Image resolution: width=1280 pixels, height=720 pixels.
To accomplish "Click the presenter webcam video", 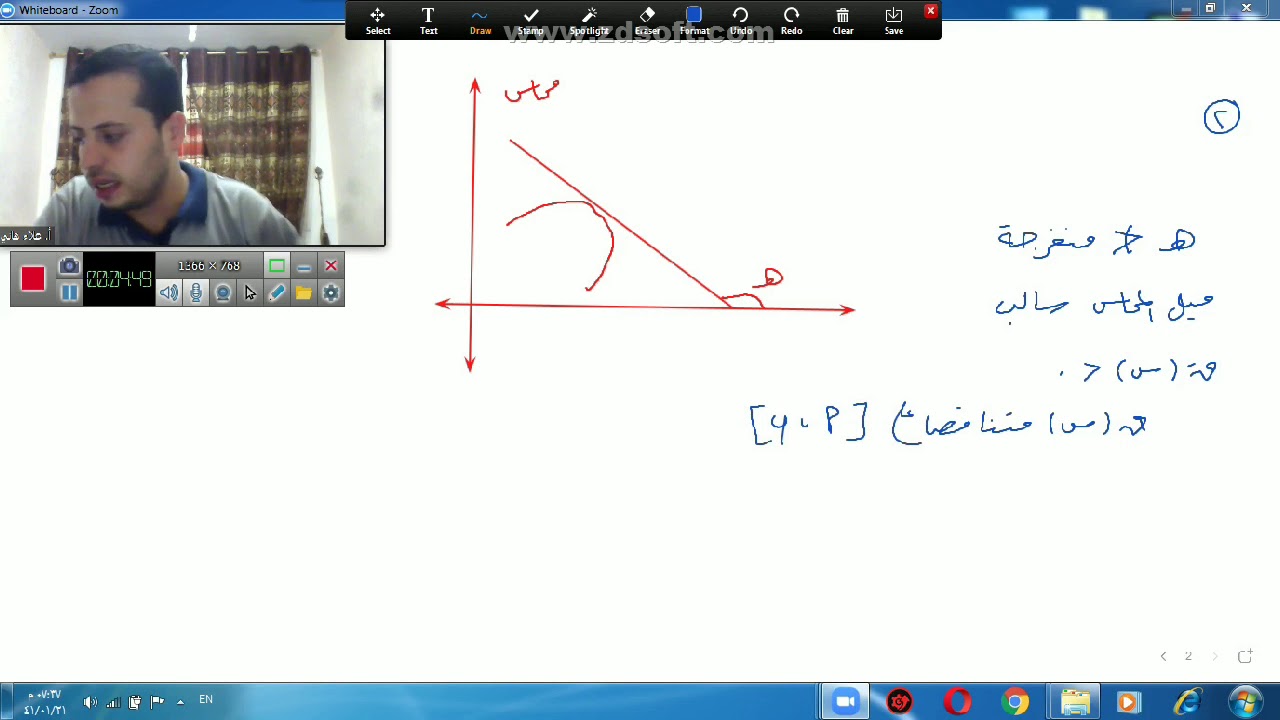I will pos(192,135).
